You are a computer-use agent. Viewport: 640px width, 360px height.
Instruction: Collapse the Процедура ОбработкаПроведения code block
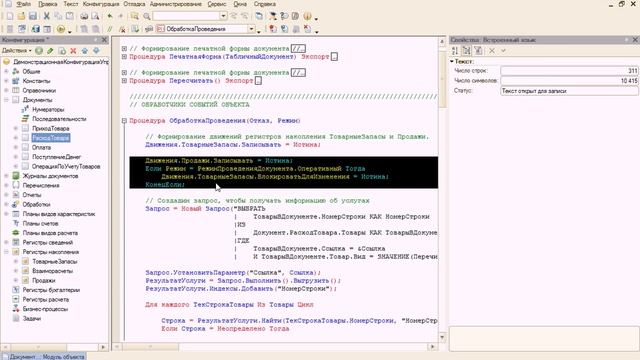coord(124,121)
